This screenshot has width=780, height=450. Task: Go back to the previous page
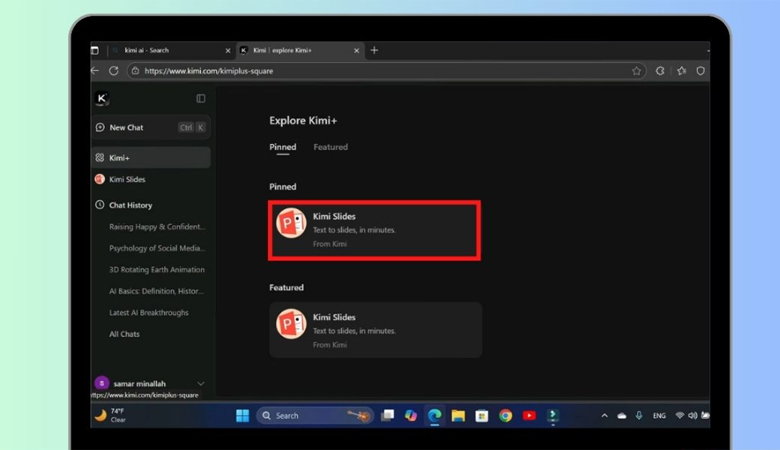[95, 71]
